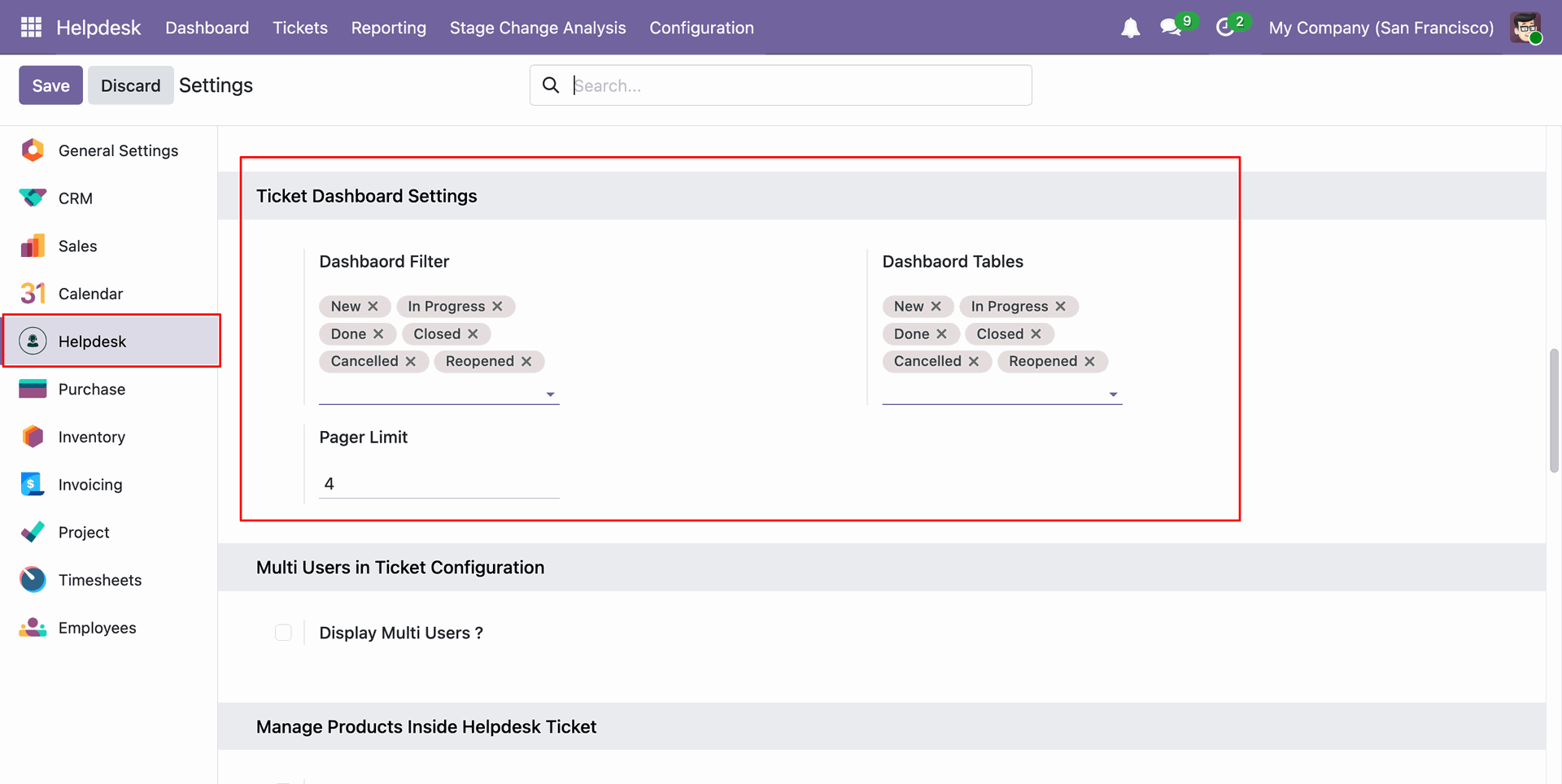Open the Dashboard menu
Screen dimensions: 1562x784
click(207, 28)
